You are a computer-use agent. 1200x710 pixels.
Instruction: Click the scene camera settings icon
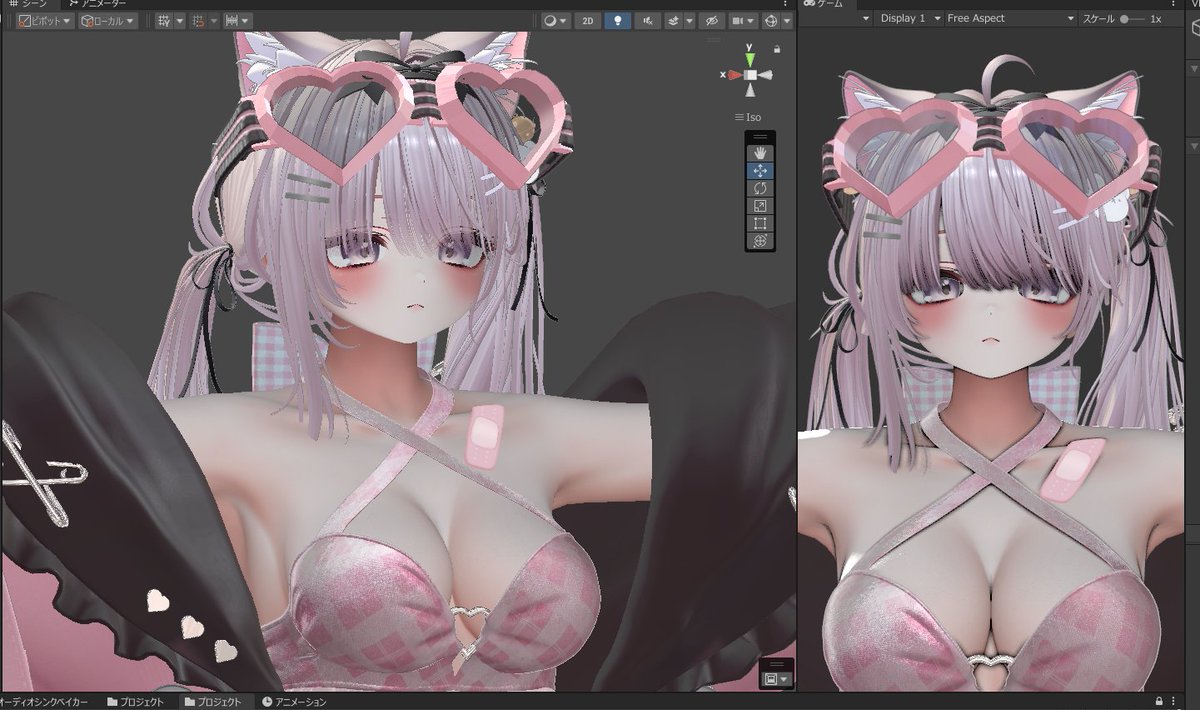point(740,20)
